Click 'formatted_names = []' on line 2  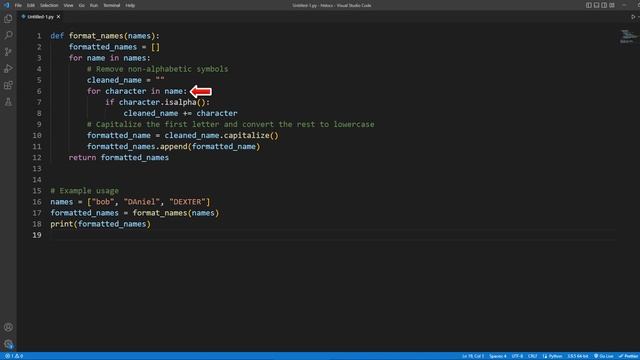(114, 47)
